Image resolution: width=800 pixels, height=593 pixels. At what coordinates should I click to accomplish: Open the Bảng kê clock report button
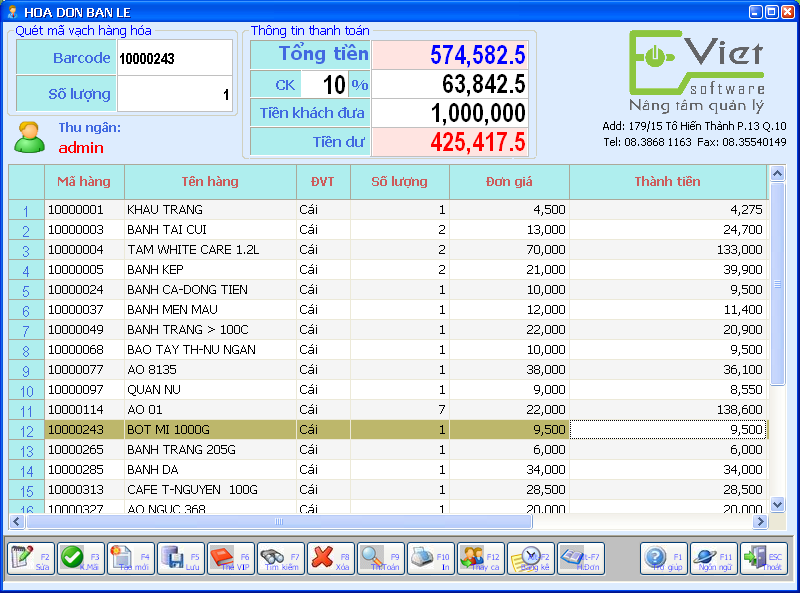[x=531, y=558]
